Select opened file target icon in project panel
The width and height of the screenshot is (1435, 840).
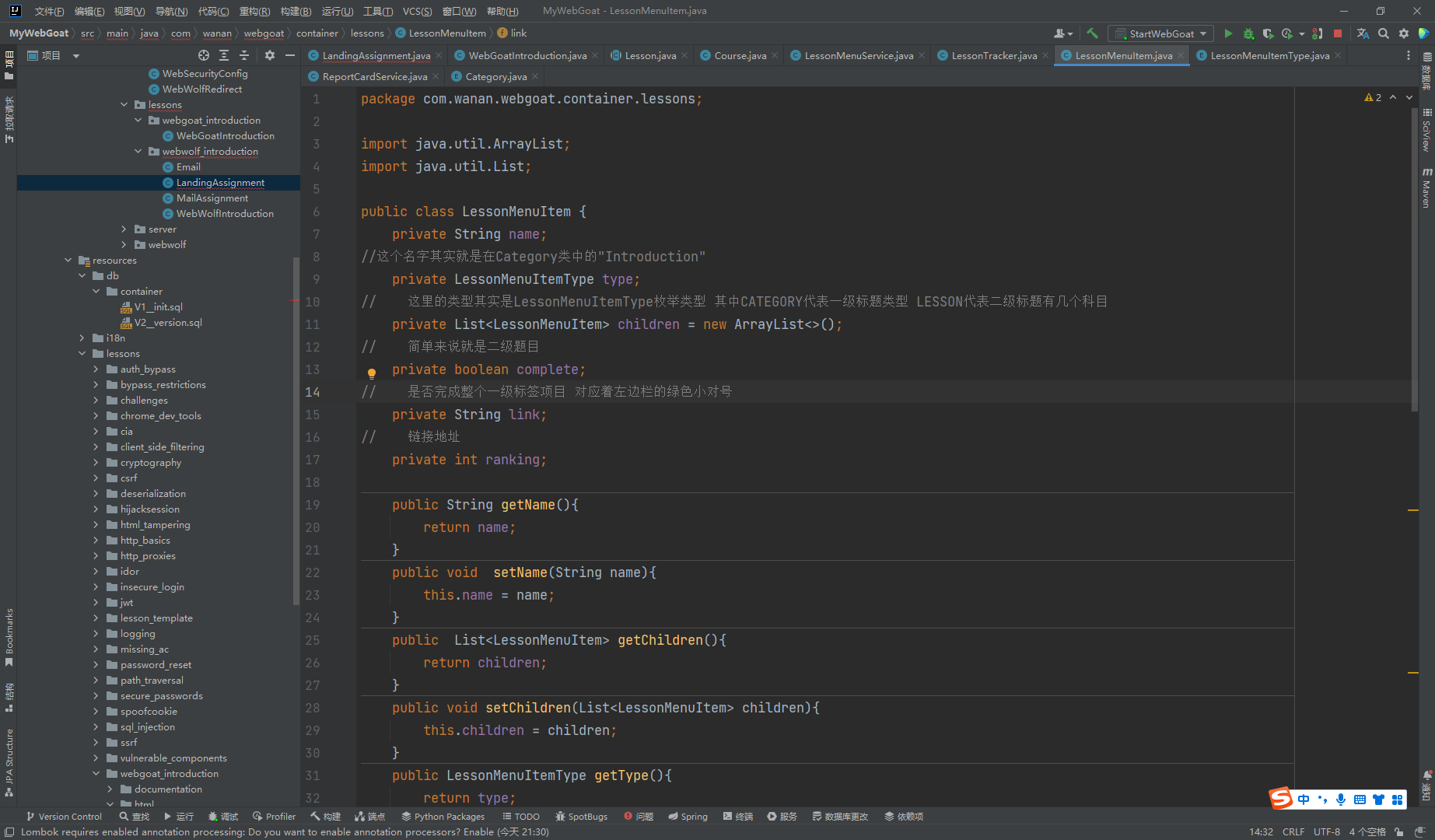click(204, 55)
